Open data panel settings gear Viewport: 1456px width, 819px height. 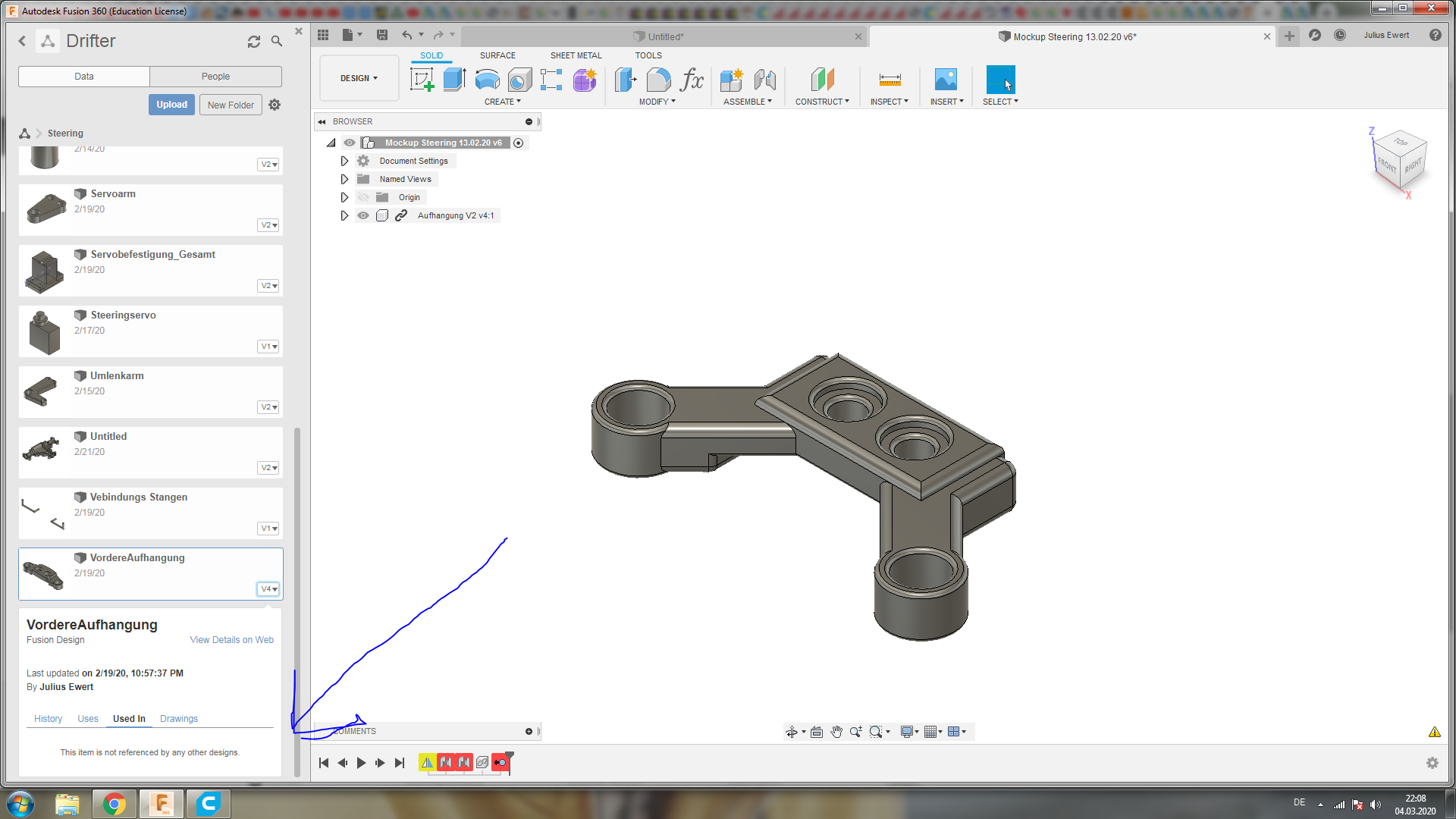click(x=275, y=105)
